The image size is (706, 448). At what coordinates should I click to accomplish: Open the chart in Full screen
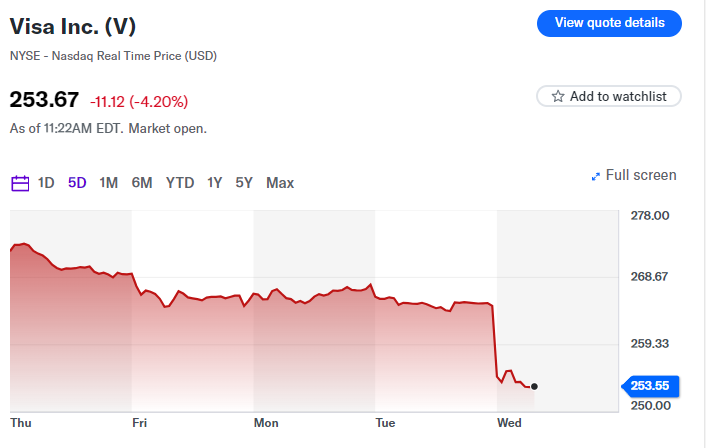[x=640, y=176]
